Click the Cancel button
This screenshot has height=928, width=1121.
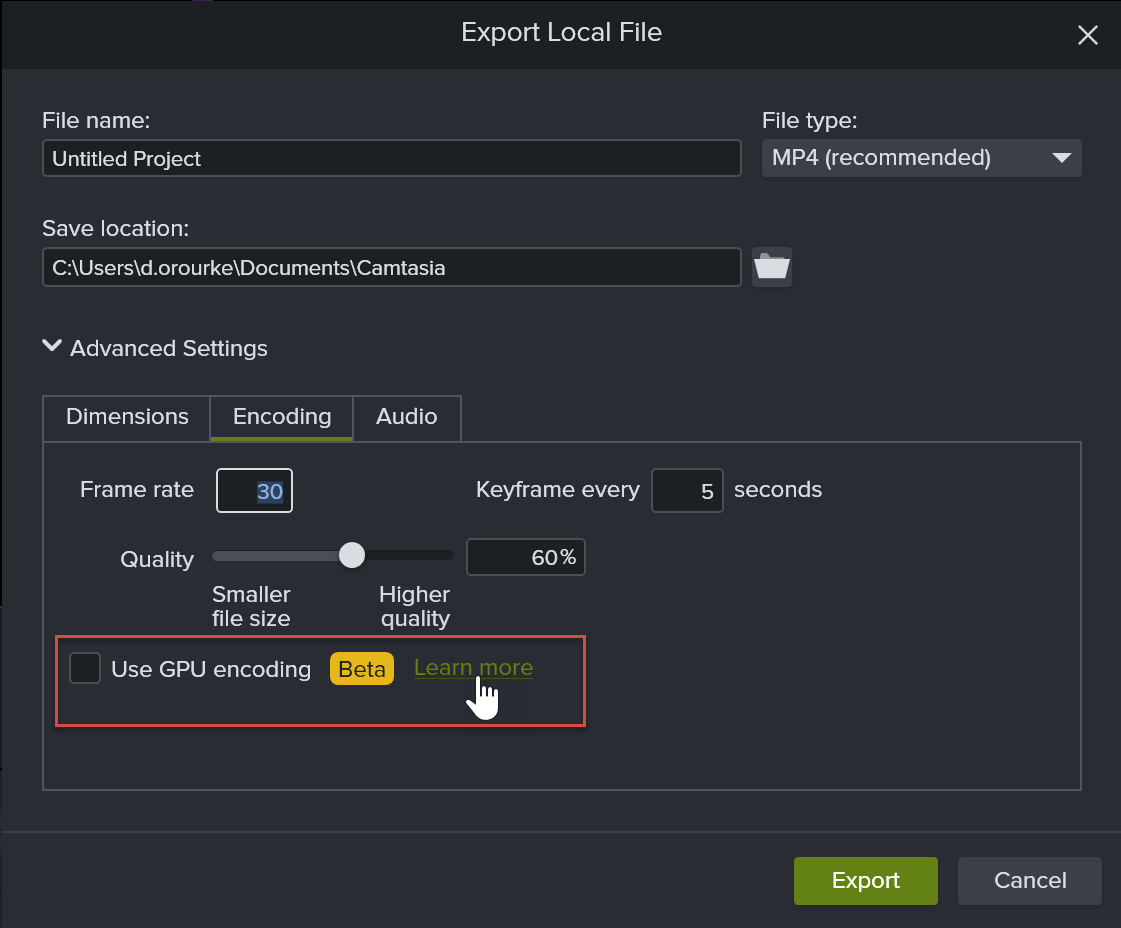pyautogui.click(x=1029, y=880)
